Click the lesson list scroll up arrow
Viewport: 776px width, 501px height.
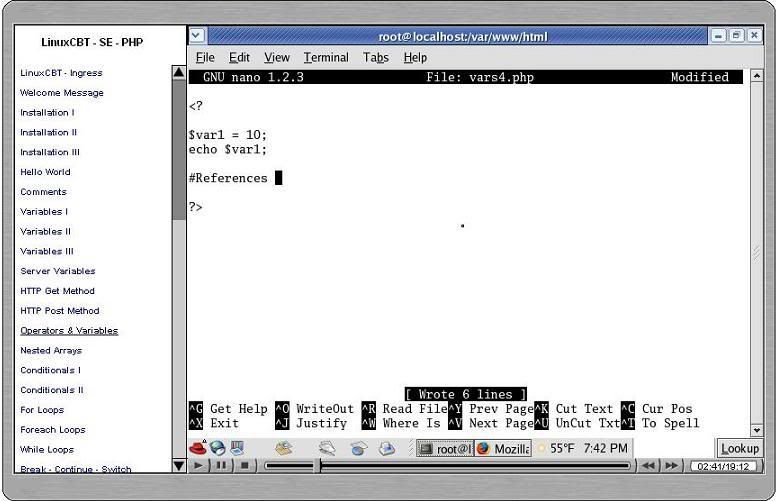(179, 72)
